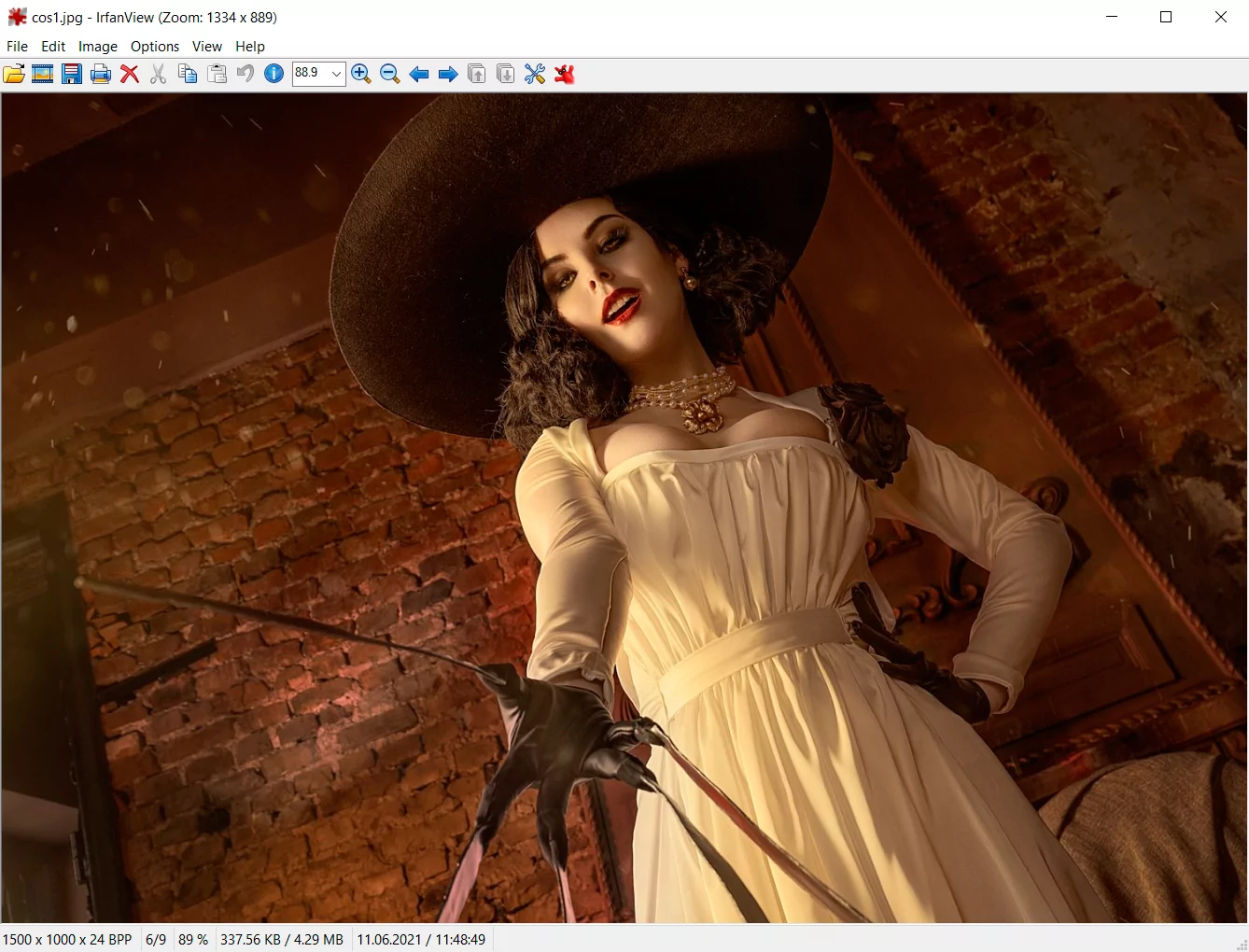1249x952 pixels.
Task: Open a file with the folder icon
Action: pos(14,74)
